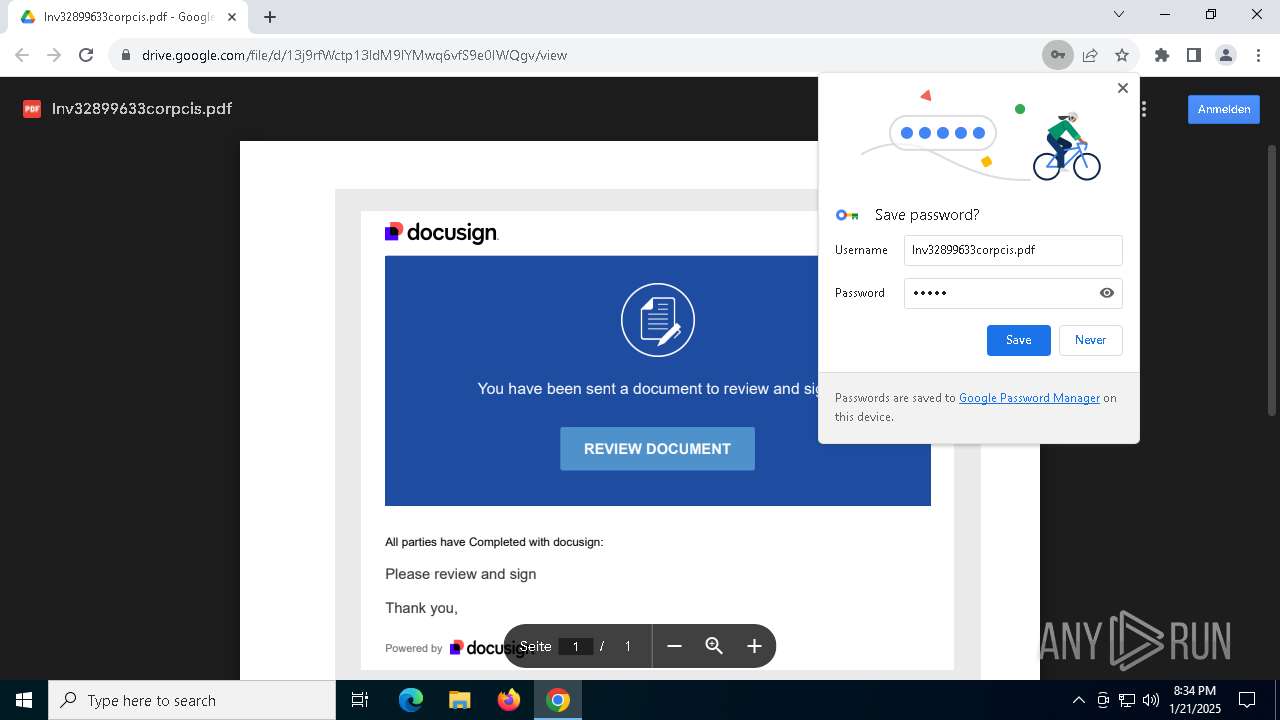Click the 'Save password?' heading
The image size is (1280, 720).
coord(927,215)
